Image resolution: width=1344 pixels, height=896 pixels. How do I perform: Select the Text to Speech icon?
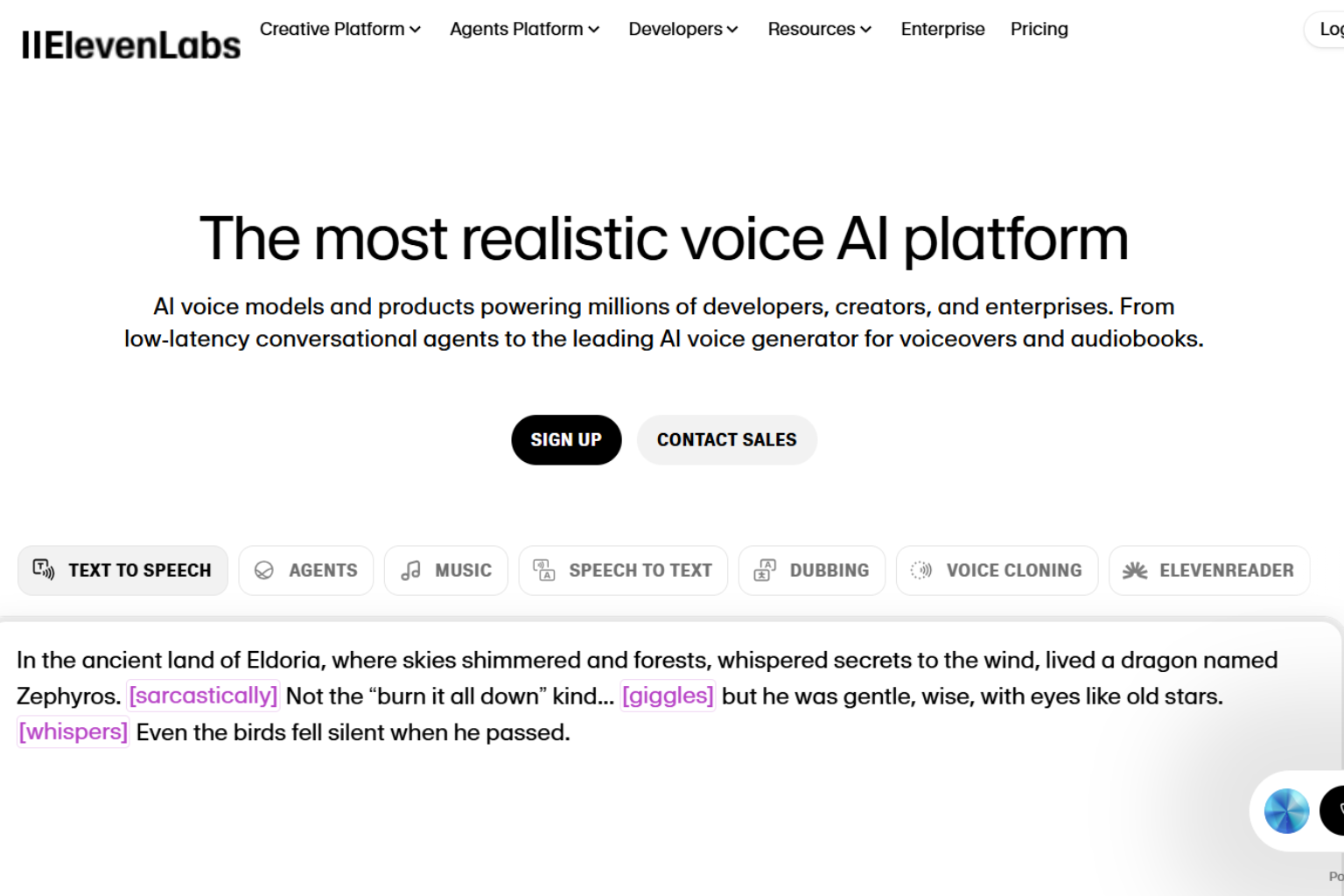(44, 570)
